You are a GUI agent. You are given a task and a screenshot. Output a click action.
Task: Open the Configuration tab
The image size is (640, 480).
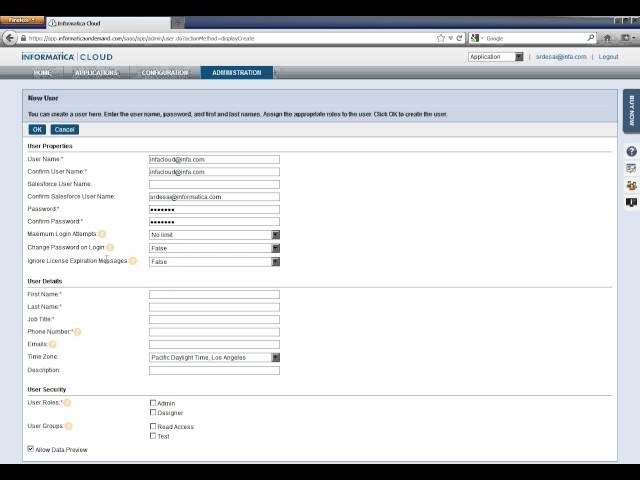(x=165, y=73)
